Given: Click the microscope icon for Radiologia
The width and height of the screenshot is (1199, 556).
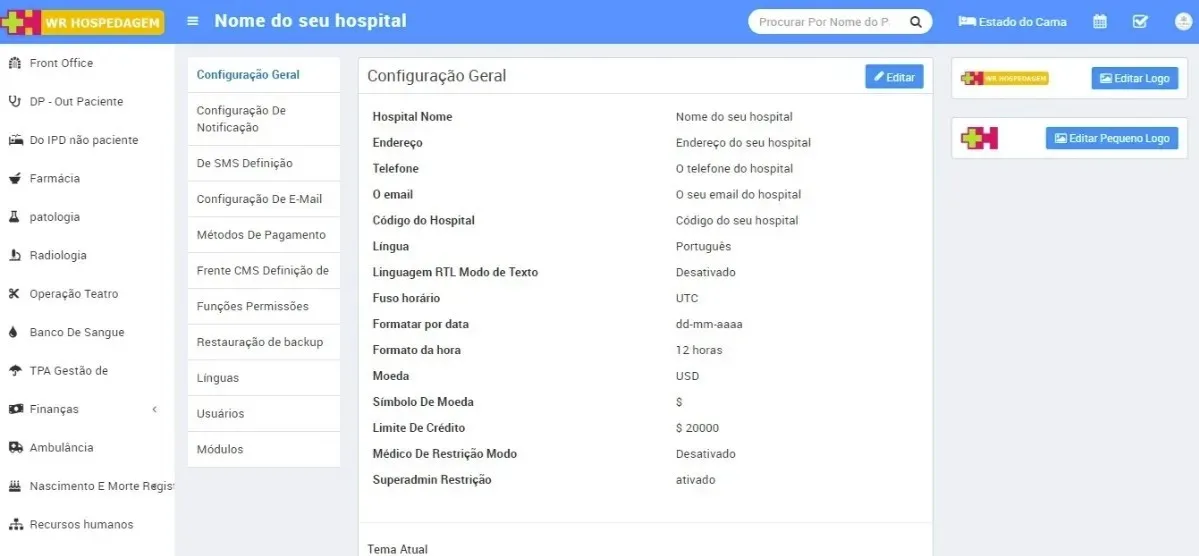Looking at the screenshot, I should pyautogui.click(x=14, y=255).
